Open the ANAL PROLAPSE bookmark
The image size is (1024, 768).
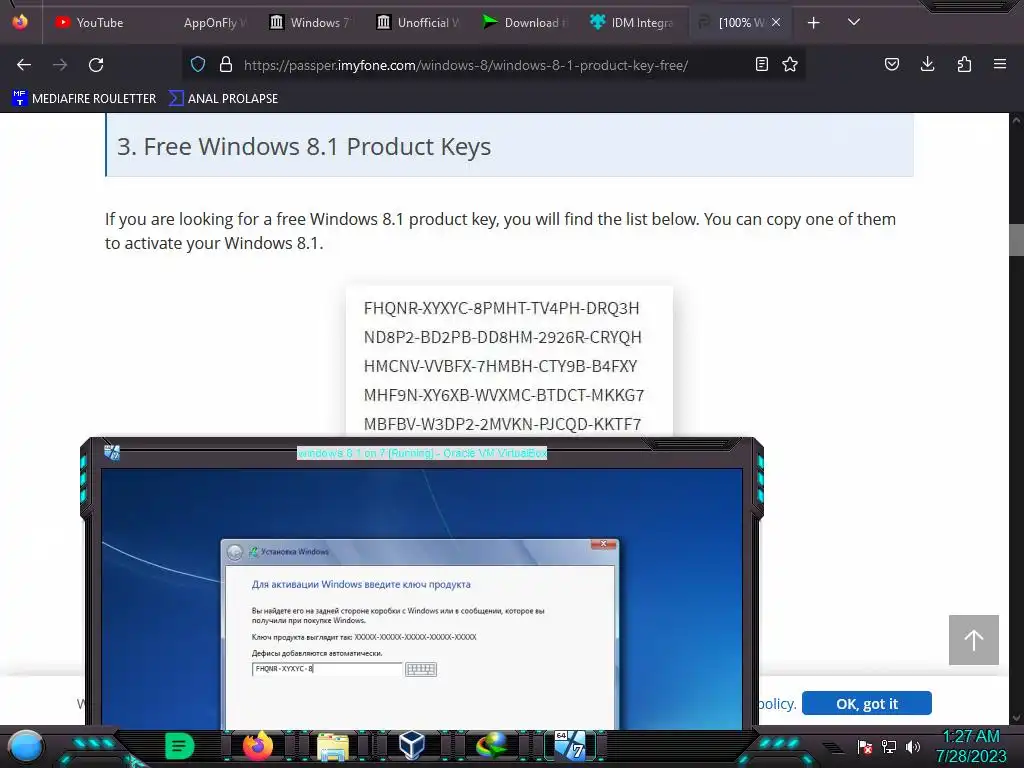point(223,99)
